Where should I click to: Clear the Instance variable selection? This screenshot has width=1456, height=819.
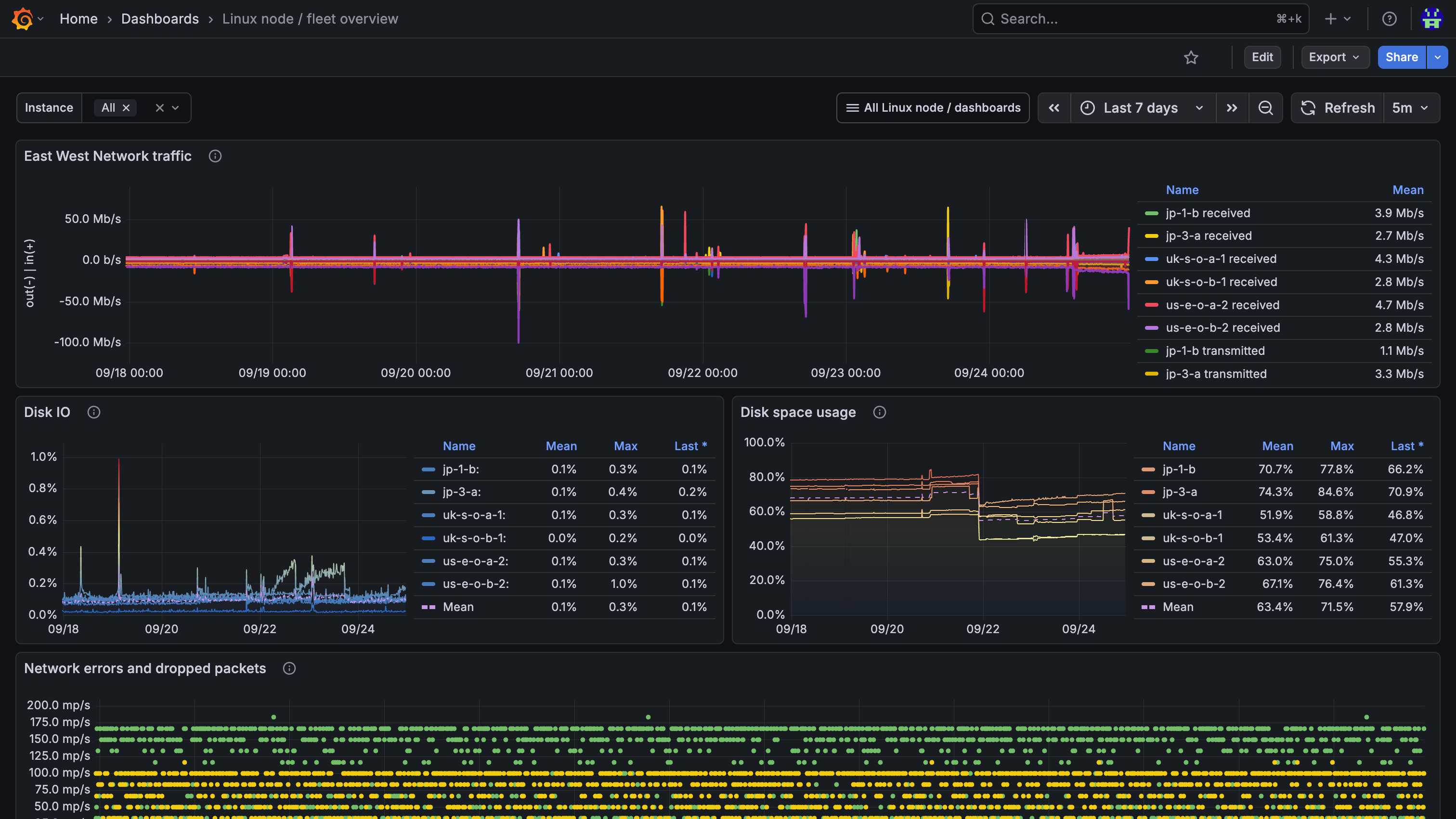click(159, 108)
